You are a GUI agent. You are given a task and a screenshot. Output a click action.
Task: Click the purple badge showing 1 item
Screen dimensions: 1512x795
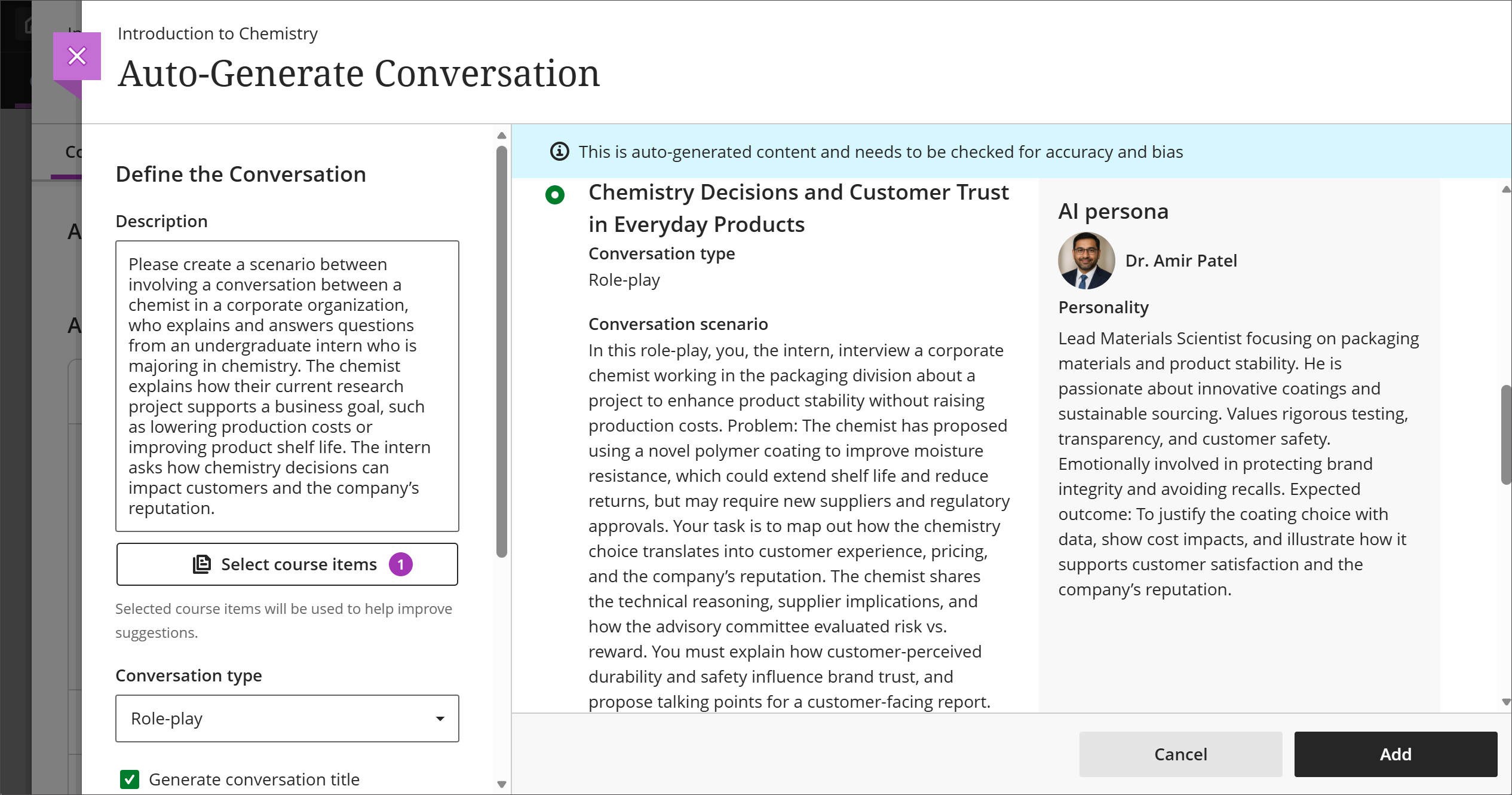(401, 564)
